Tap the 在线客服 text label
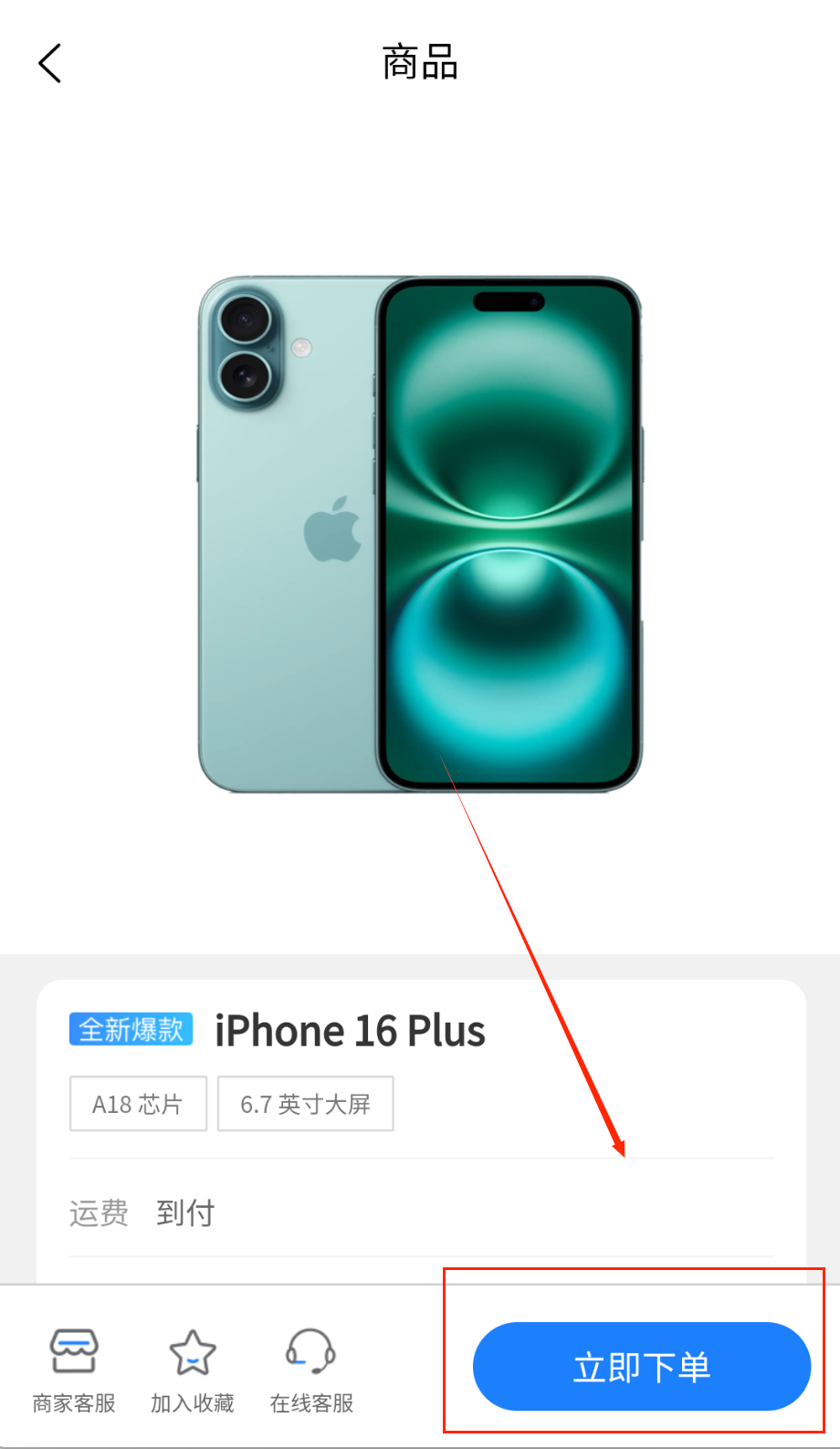Viewport: 840px width, 1449px height. 311,1403
